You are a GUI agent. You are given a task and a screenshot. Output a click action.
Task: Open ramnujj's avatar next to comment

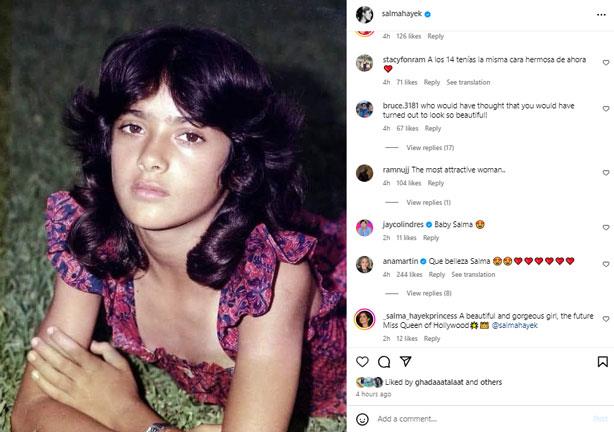[x=365, y=171]
